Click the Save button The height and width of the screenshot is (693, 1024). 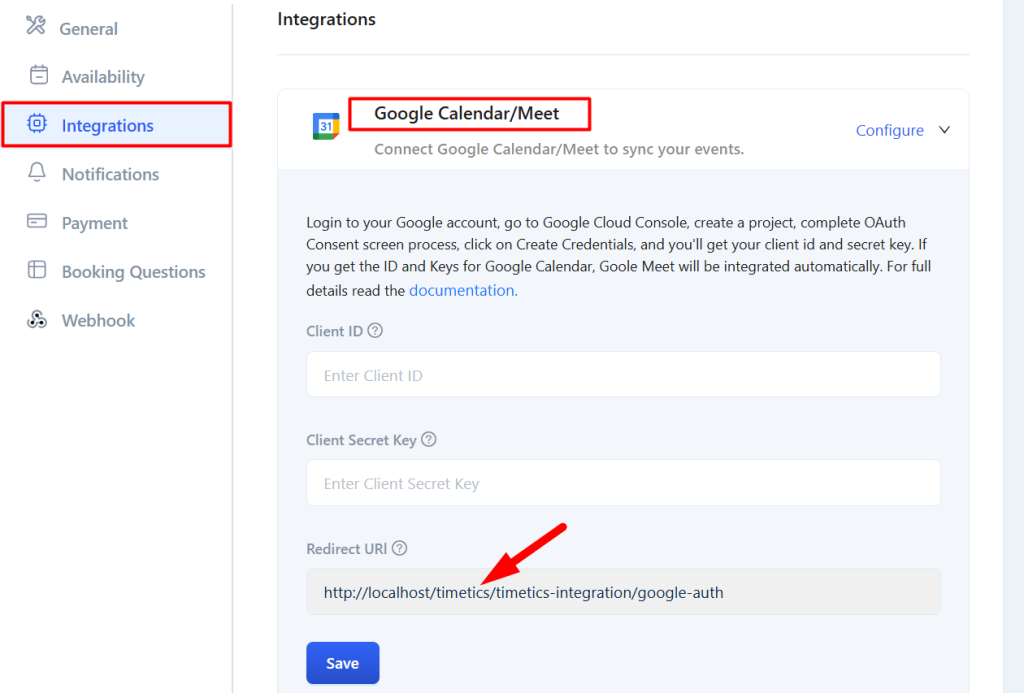click(x=343, y=663)
